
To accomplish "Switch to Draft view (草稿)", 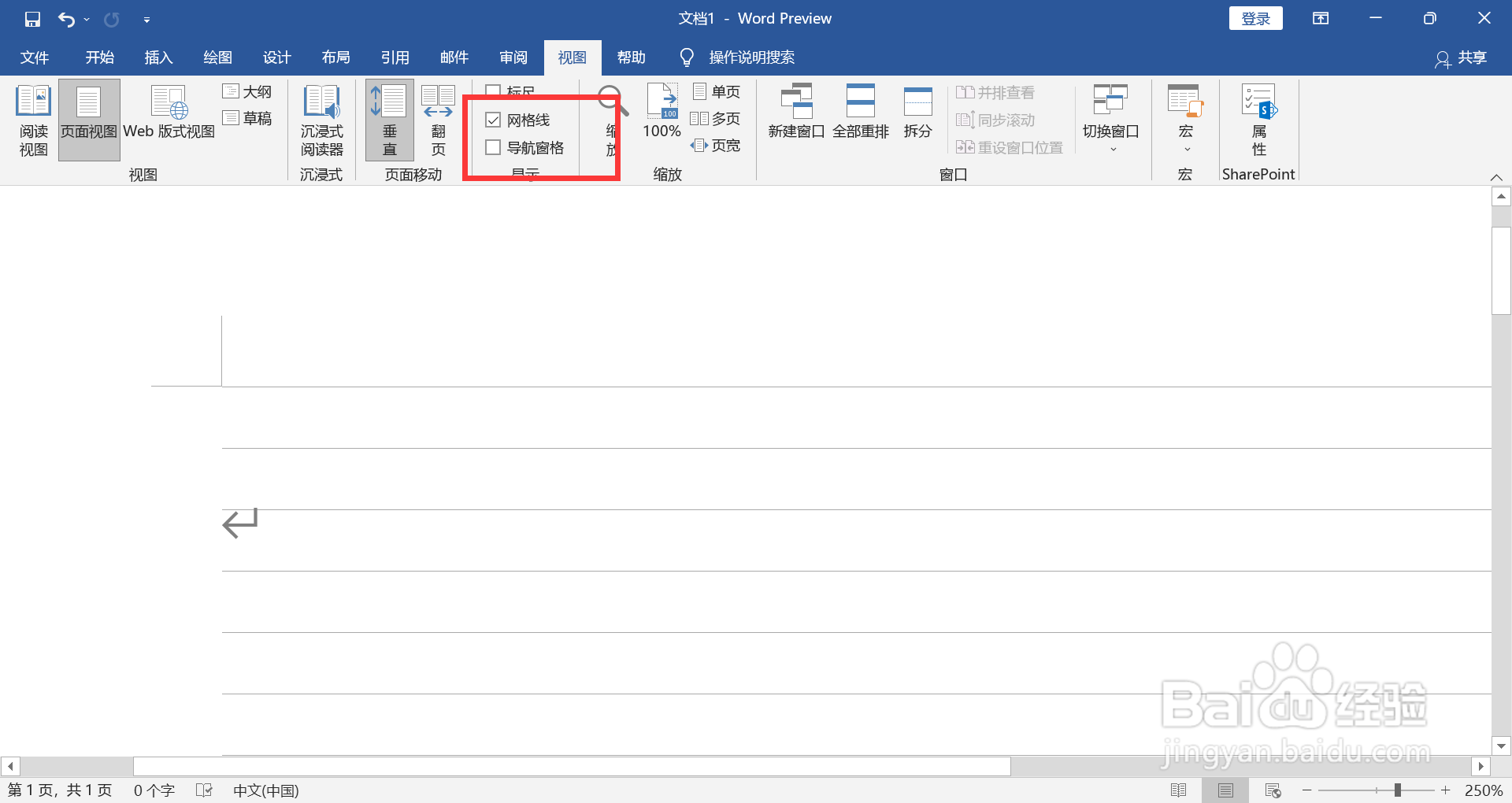I will click(247, 118).
